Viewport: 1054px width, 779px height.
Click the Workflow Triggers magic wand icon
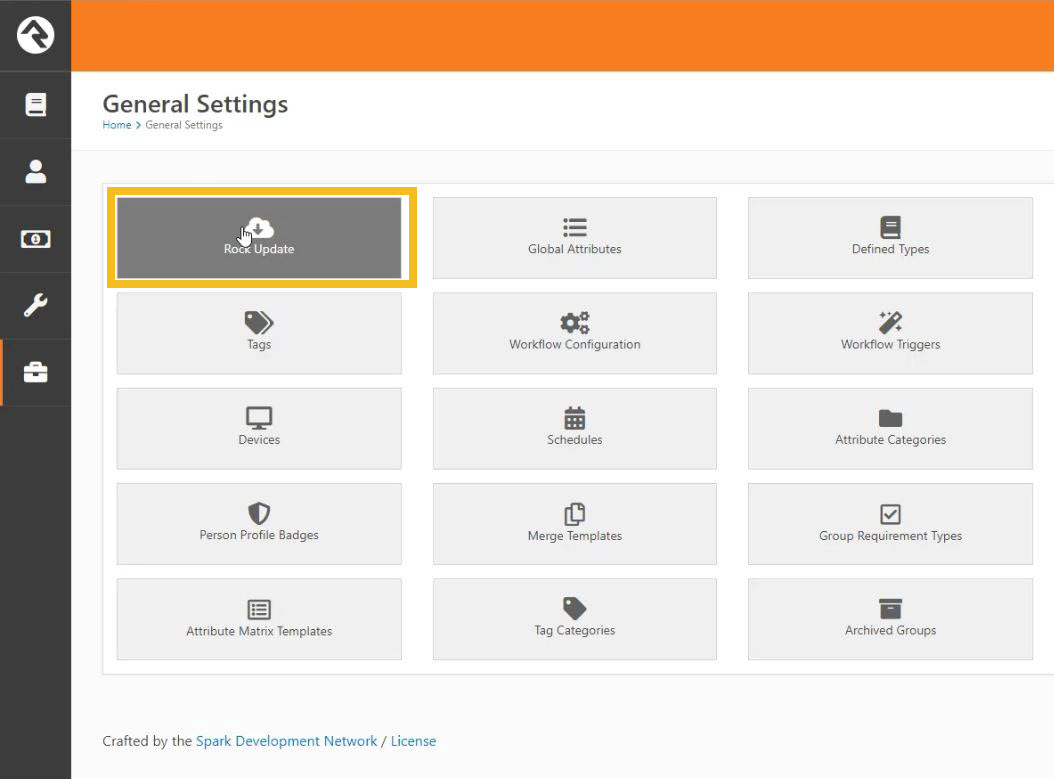(x=890, y=323)
